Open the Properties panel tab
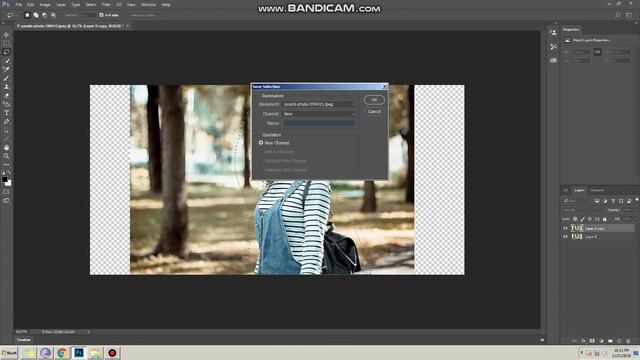Screen dimensions: 640x360 (x=571, y=30)
